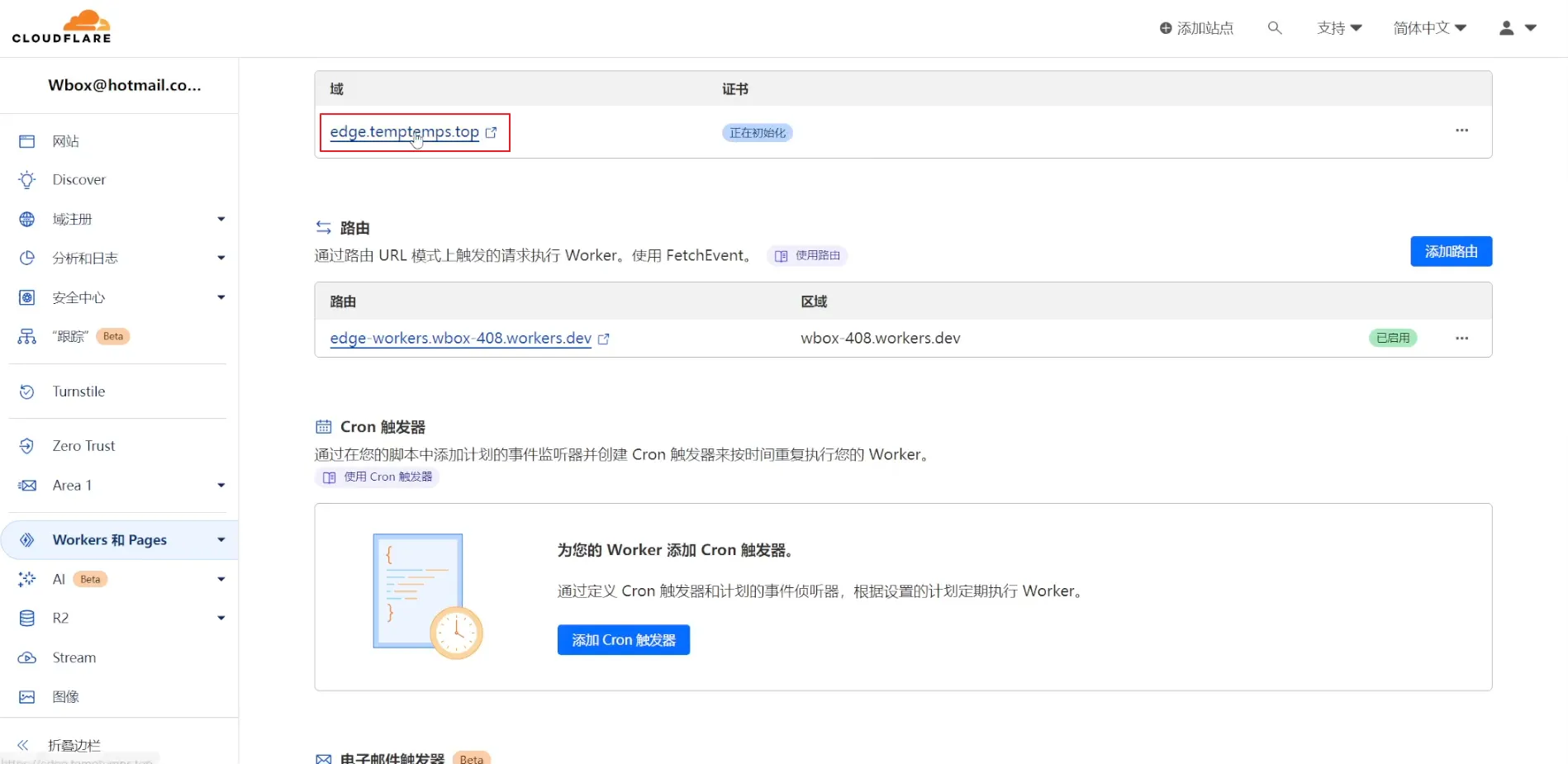Expand the Area 1 submenu arrow

(221, 486)
